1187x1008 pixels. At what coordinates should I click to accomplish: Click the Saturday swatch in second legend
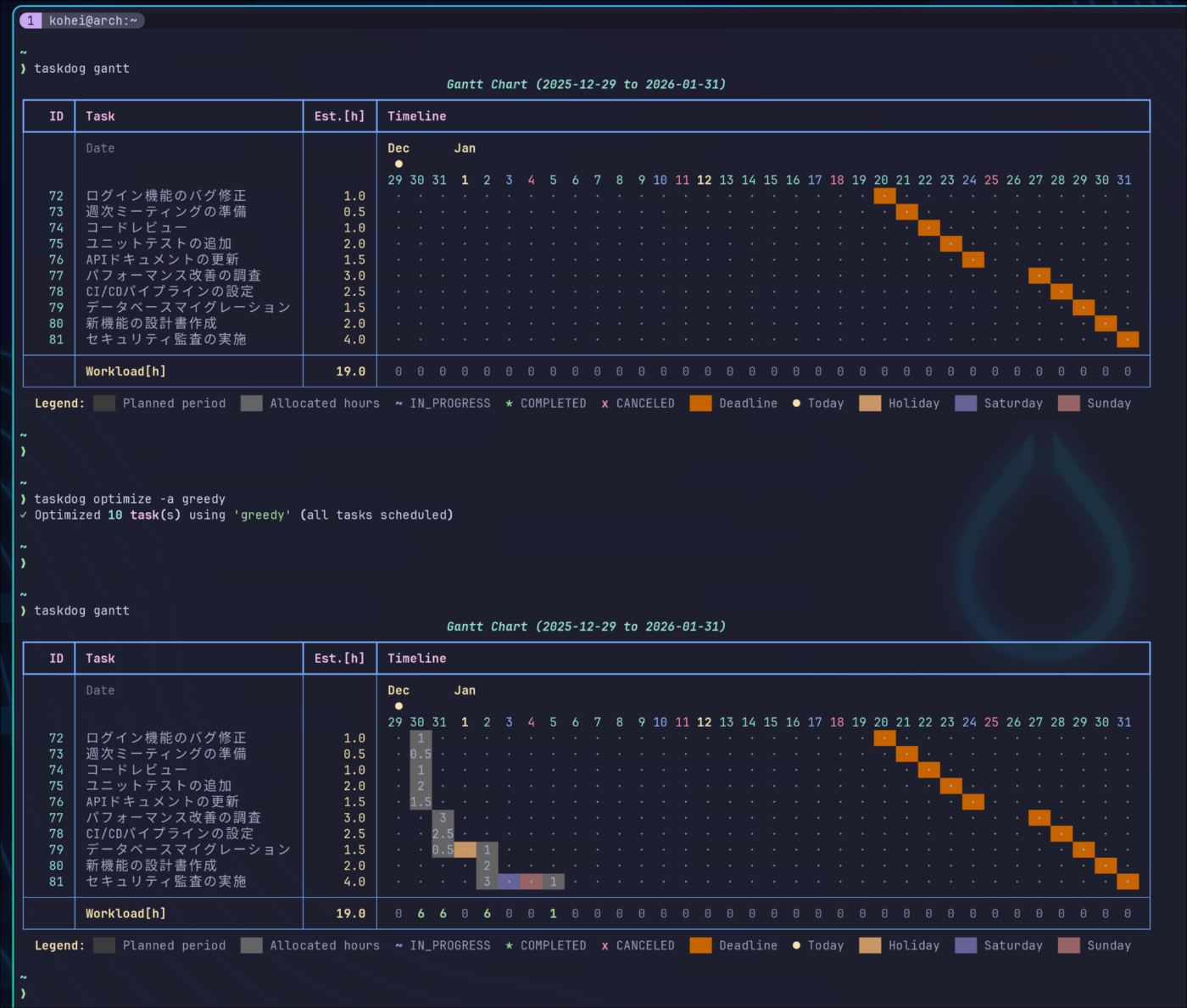pos(966,945)
